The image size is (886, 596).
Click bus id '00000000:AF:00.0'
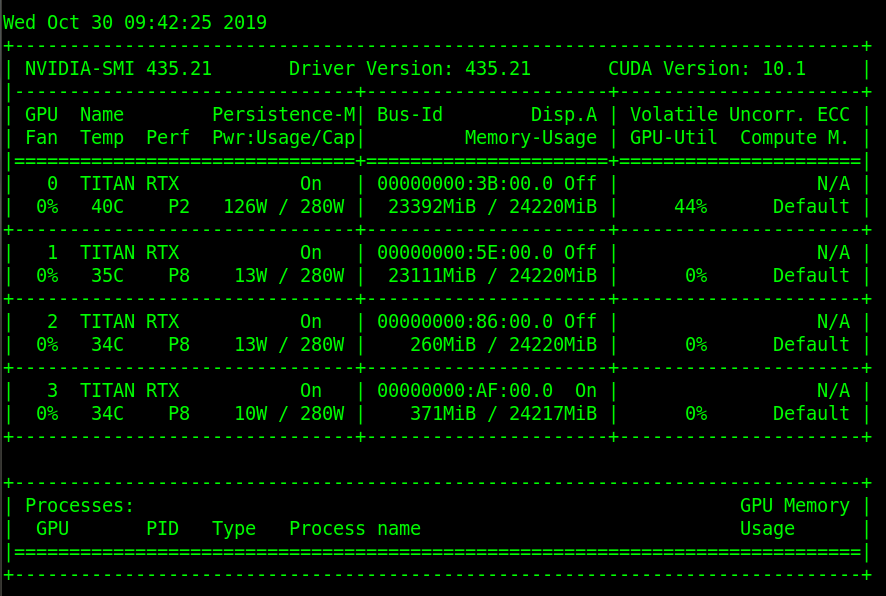[465, 390]
